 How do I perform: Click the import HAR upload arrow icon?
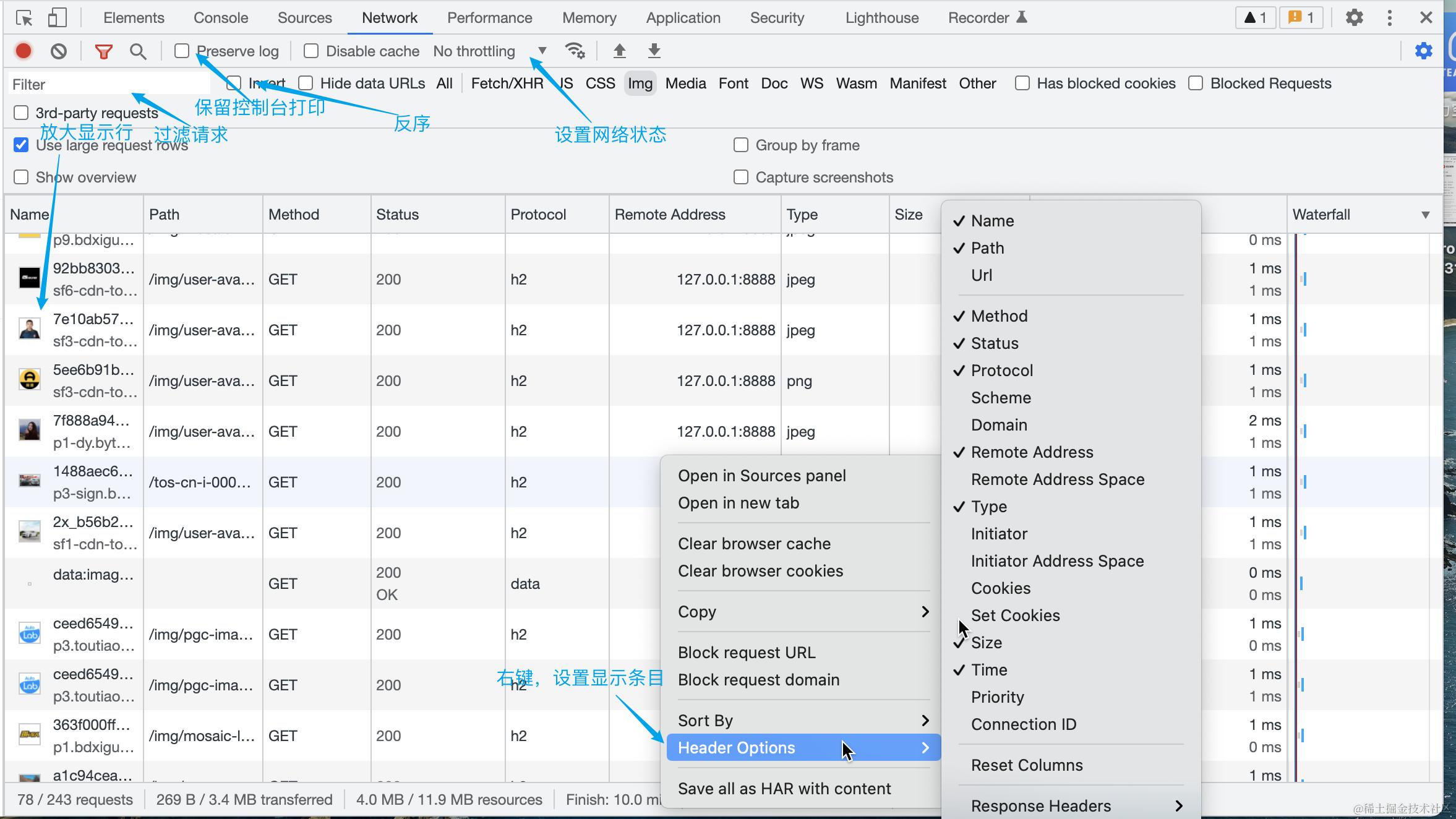click(x=619, y=51)
